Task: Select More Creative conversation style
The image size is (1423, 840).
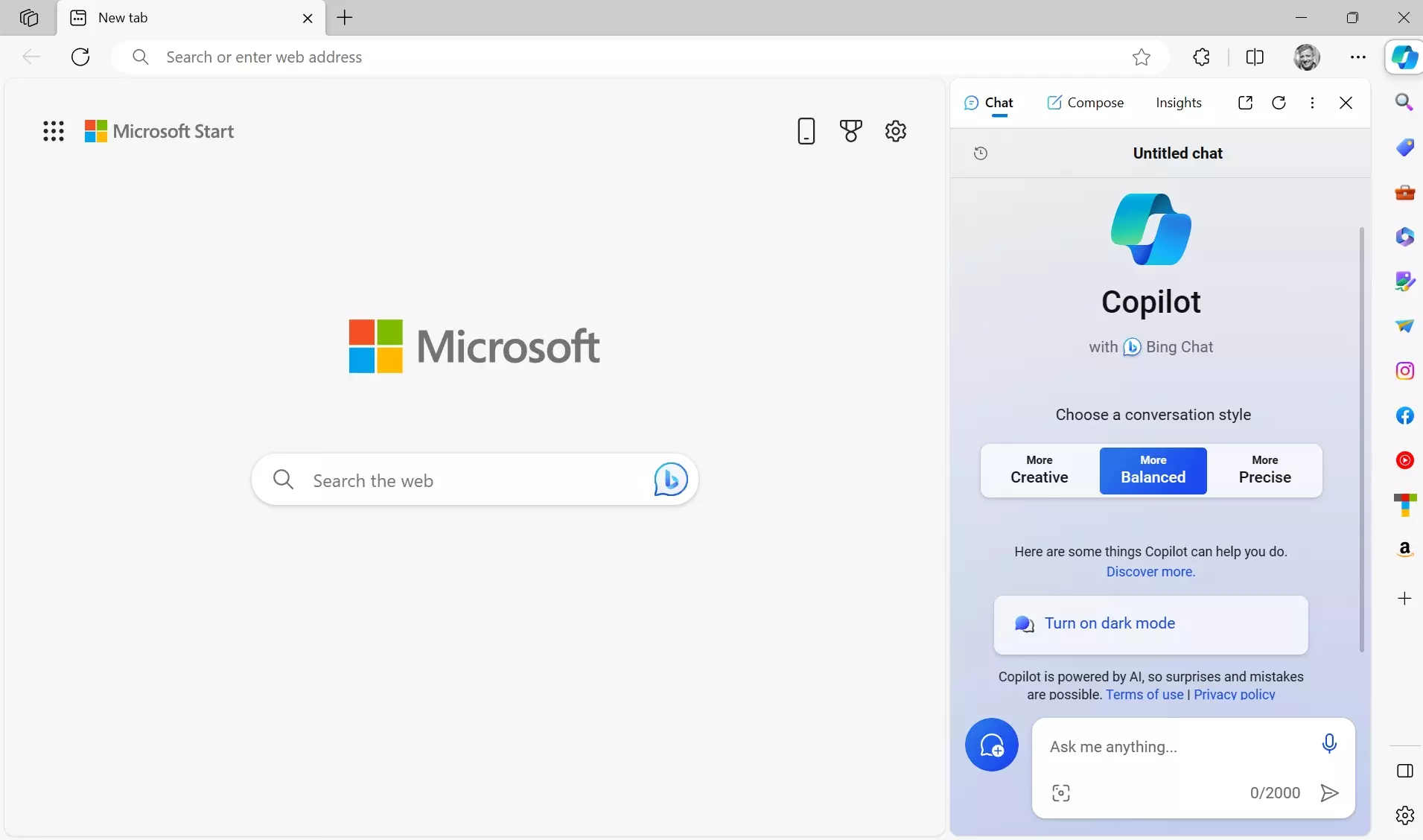Action: 1040,471
